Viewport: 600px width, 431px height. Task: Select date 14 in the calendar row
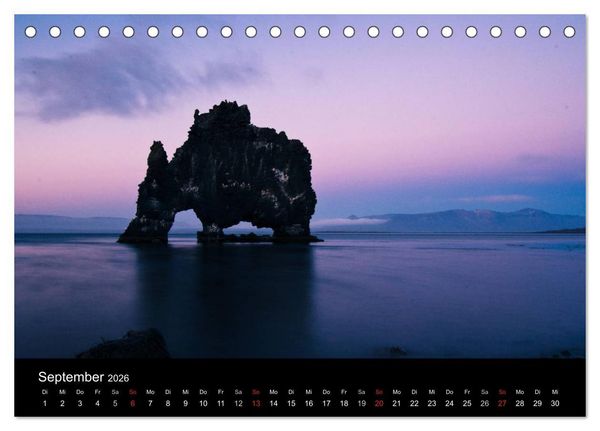274,403
